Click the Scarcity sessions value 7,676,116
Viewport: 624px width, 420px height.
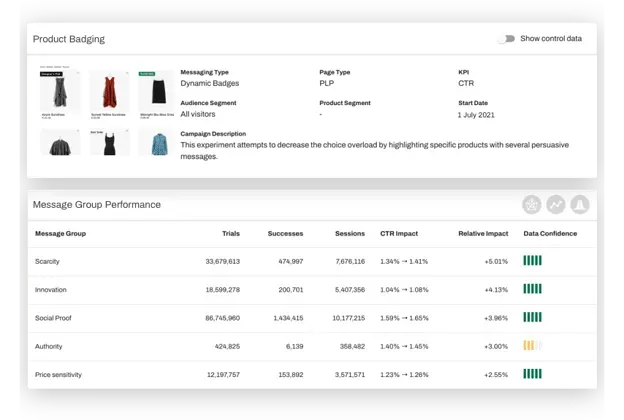click(x=350, y=262)
